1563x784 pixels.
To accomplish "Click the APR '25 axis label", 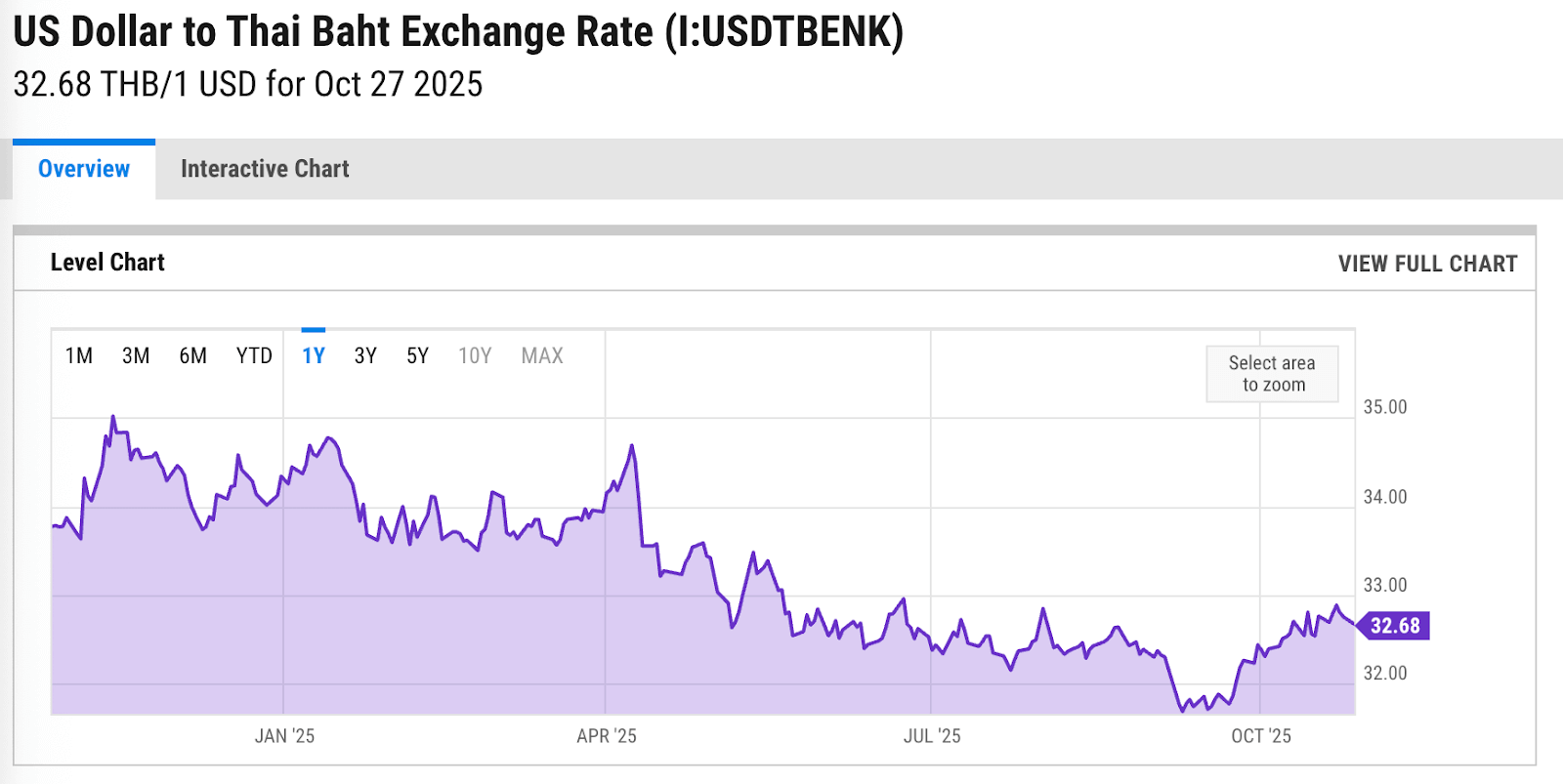I will [608, 736].
